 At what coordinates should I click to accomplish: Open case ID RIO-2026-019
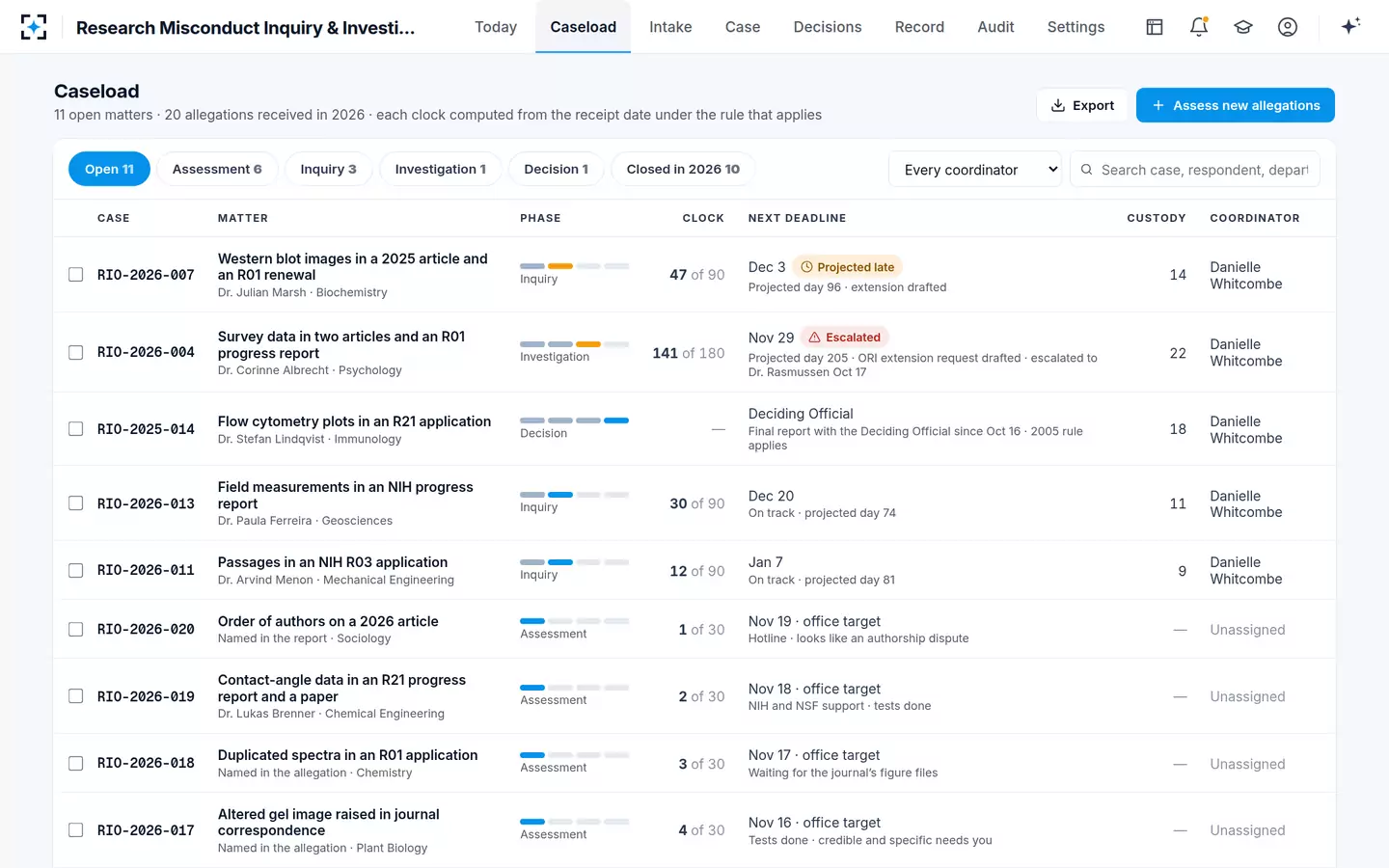coord(146,696)
